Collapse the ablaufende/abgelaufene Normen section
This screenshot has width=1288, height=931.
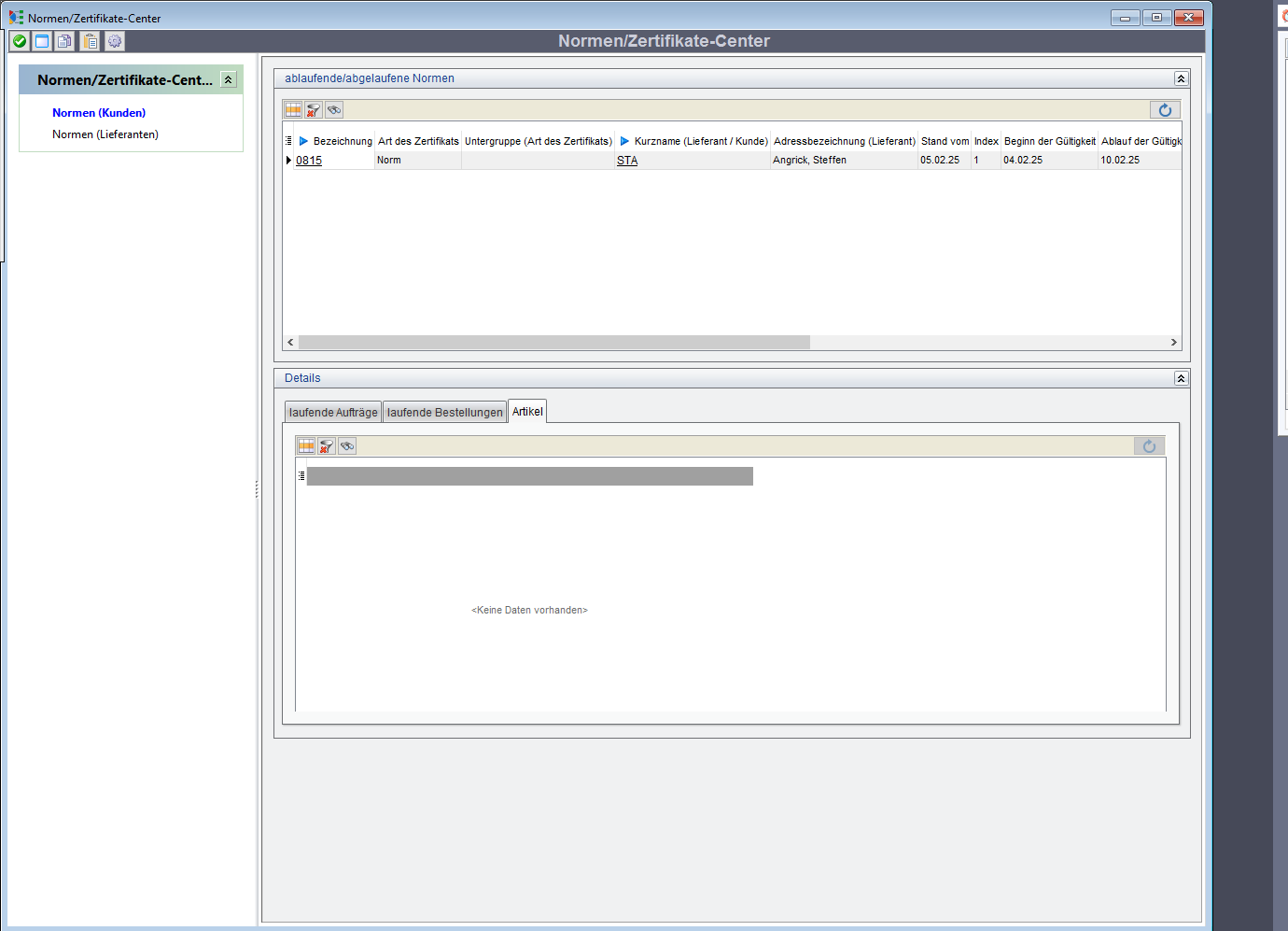tap(1181, 78)
